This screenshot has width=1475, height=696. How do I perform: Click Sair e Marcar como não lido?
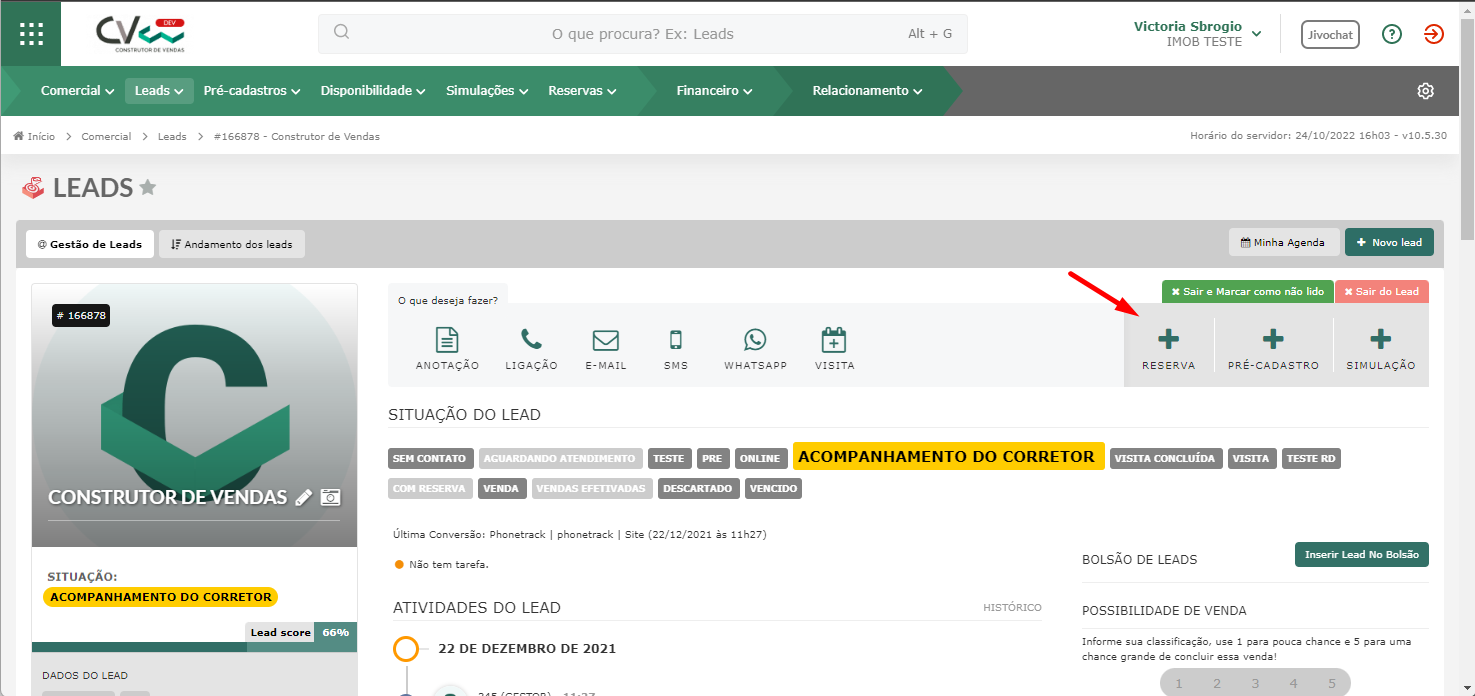[x=1248, y=292]
